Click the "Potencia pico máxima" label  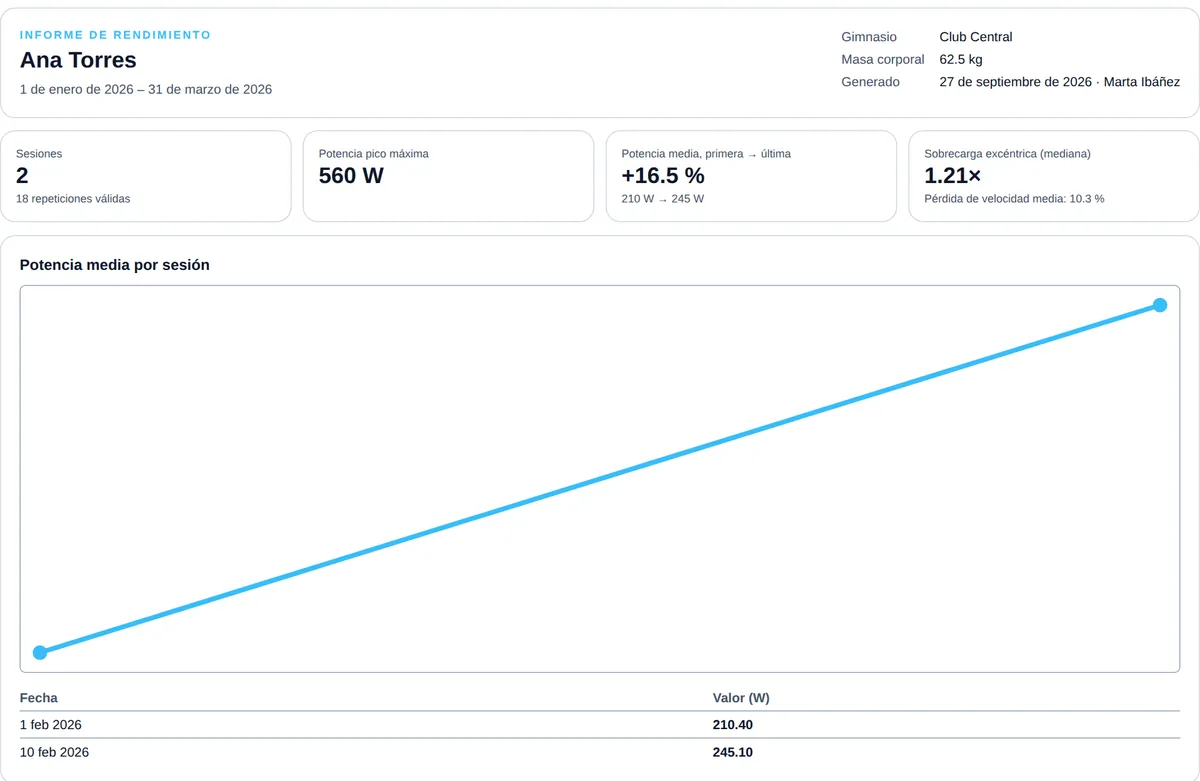click(x=374, y=154)
